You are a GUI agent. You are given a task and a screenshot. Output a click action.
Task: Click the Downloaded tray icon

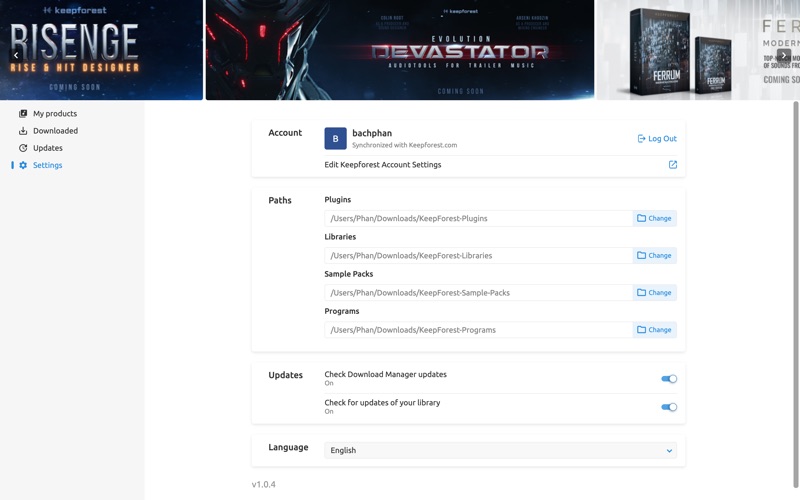pyautogui.click(x=23, y=131)
